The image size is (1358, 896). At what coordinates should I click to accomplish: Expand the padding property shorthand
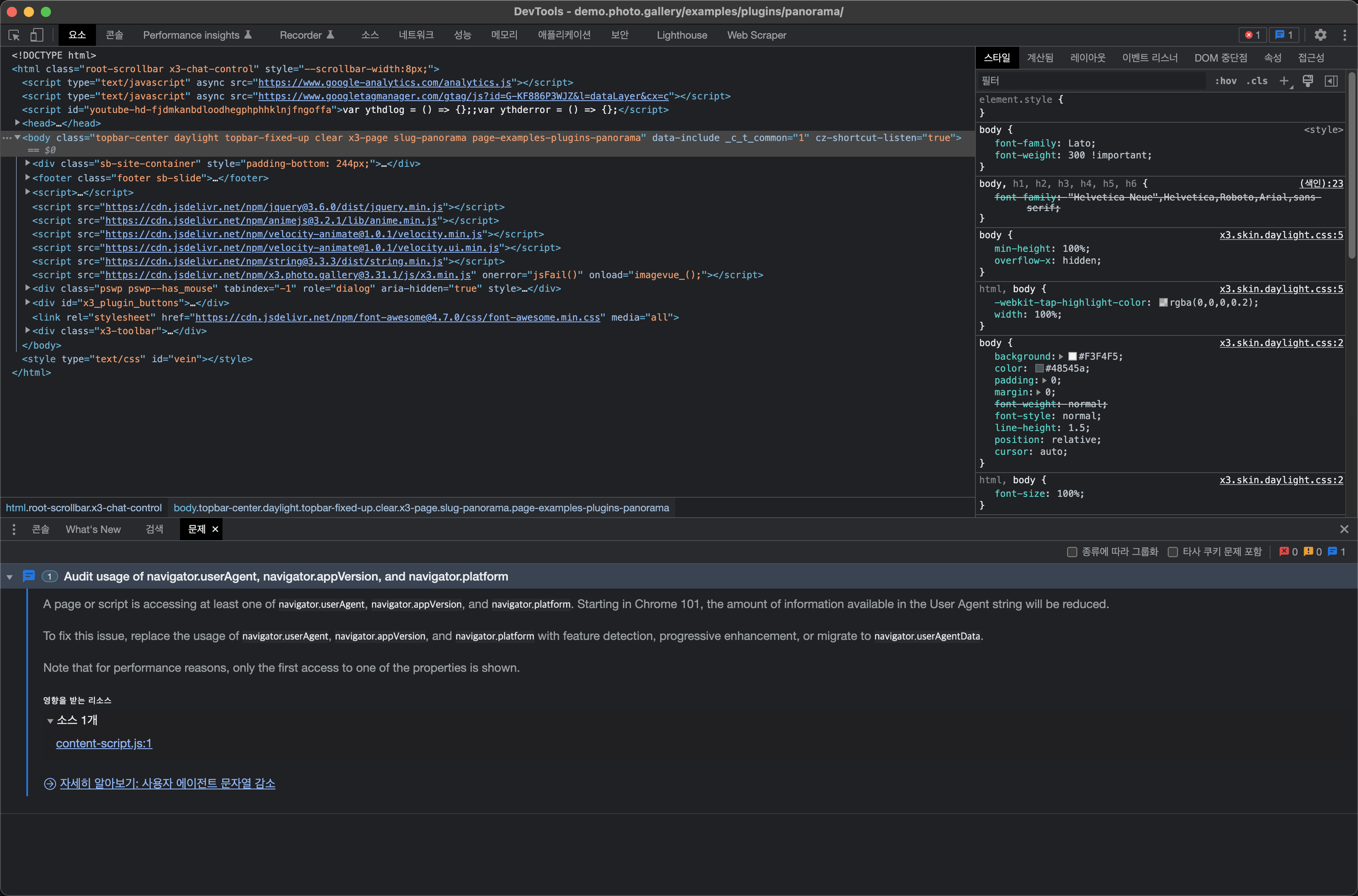(x=1044, y=380)
